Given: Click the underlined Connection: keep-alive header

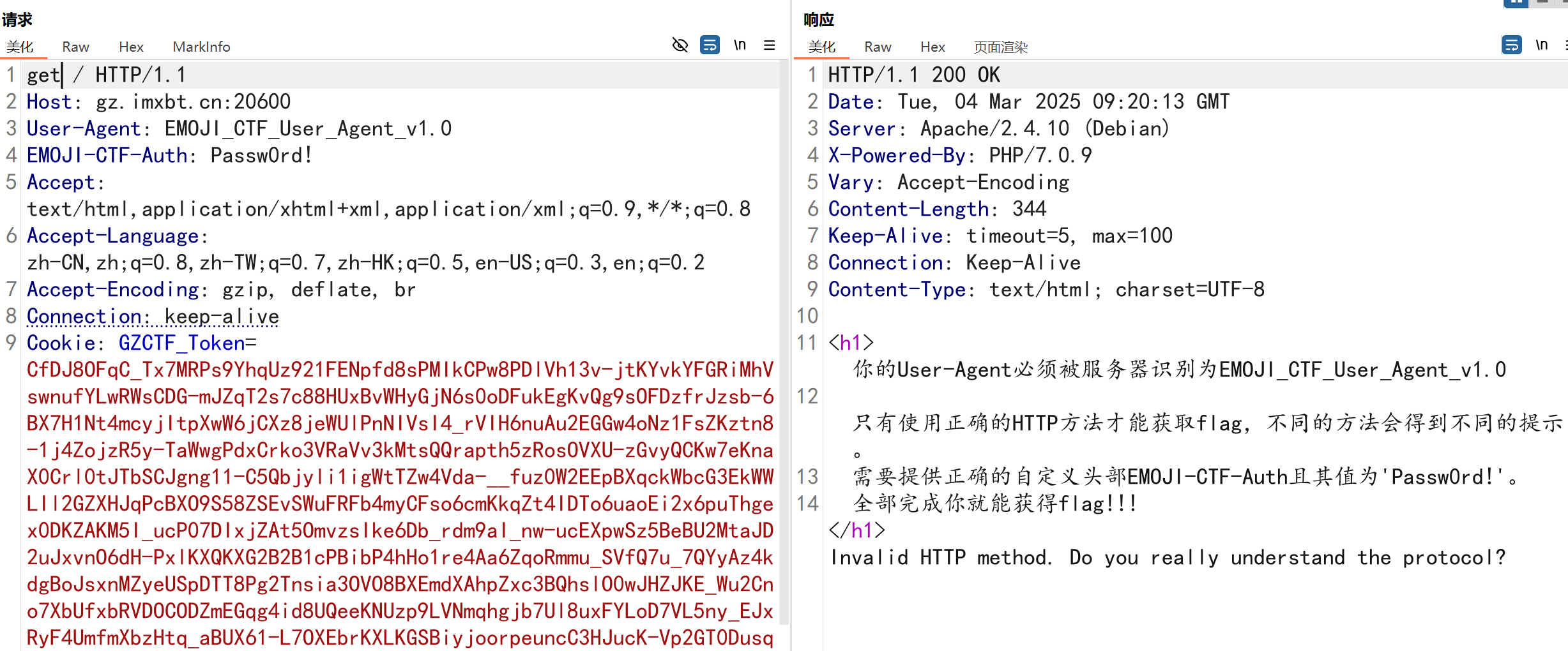Looking at the screenshot, I should (152, 316).
